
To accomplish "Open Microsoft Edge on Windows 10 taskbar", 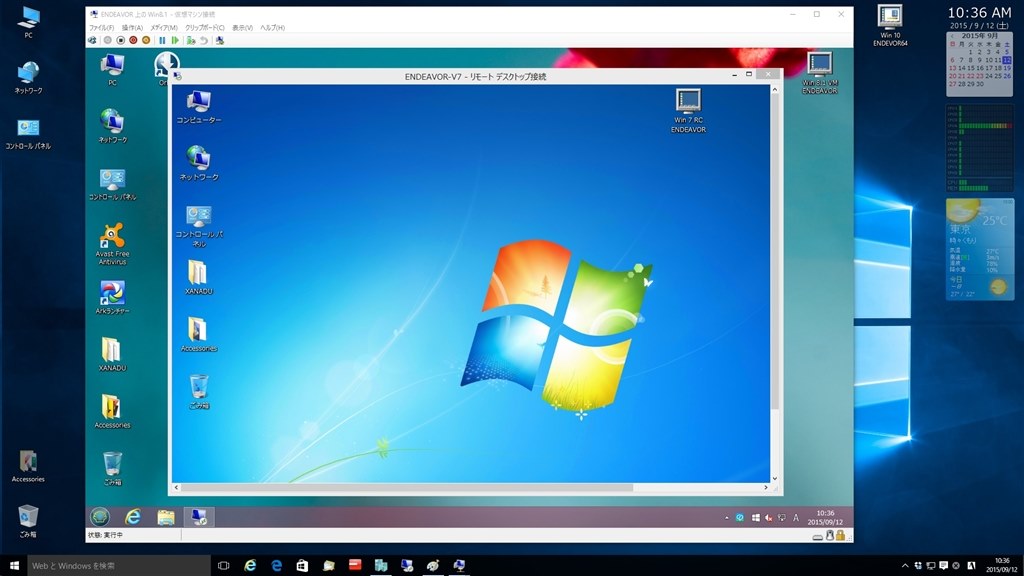I will tap(276, 566).
